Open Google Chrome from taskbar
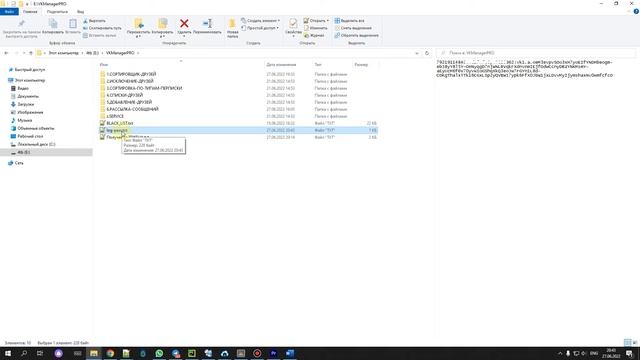The image size is (640, 360). (110, 353)
